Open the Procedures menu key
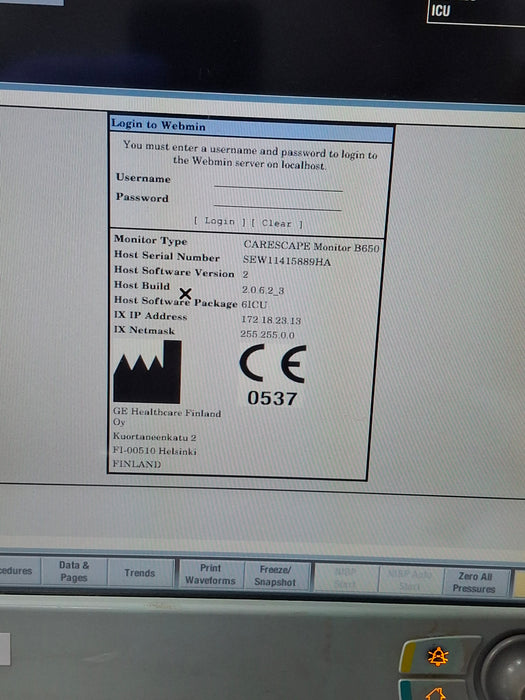This screenshot has height=700, width=525. pos(18,571)
